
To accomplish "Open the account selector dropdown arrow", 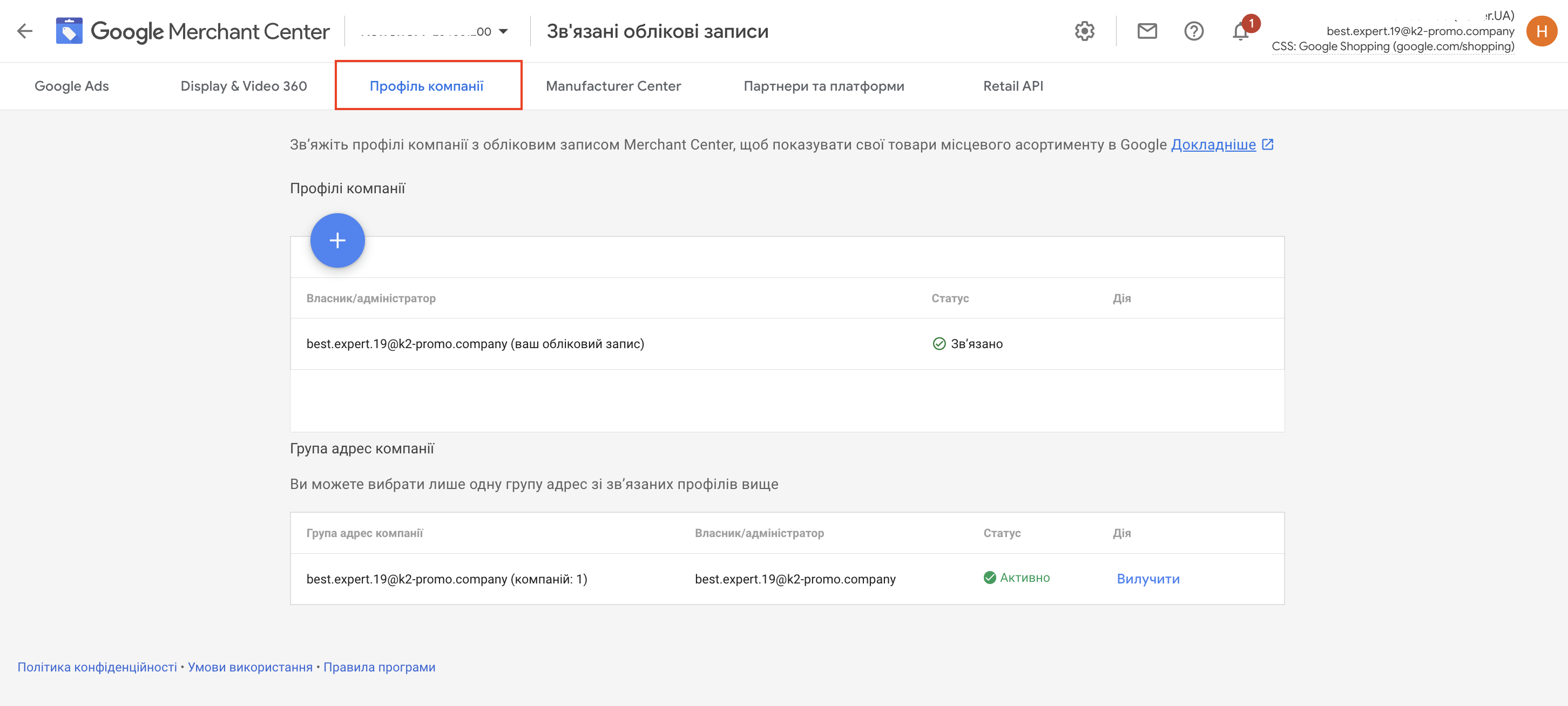I will (x=503, y=32).
